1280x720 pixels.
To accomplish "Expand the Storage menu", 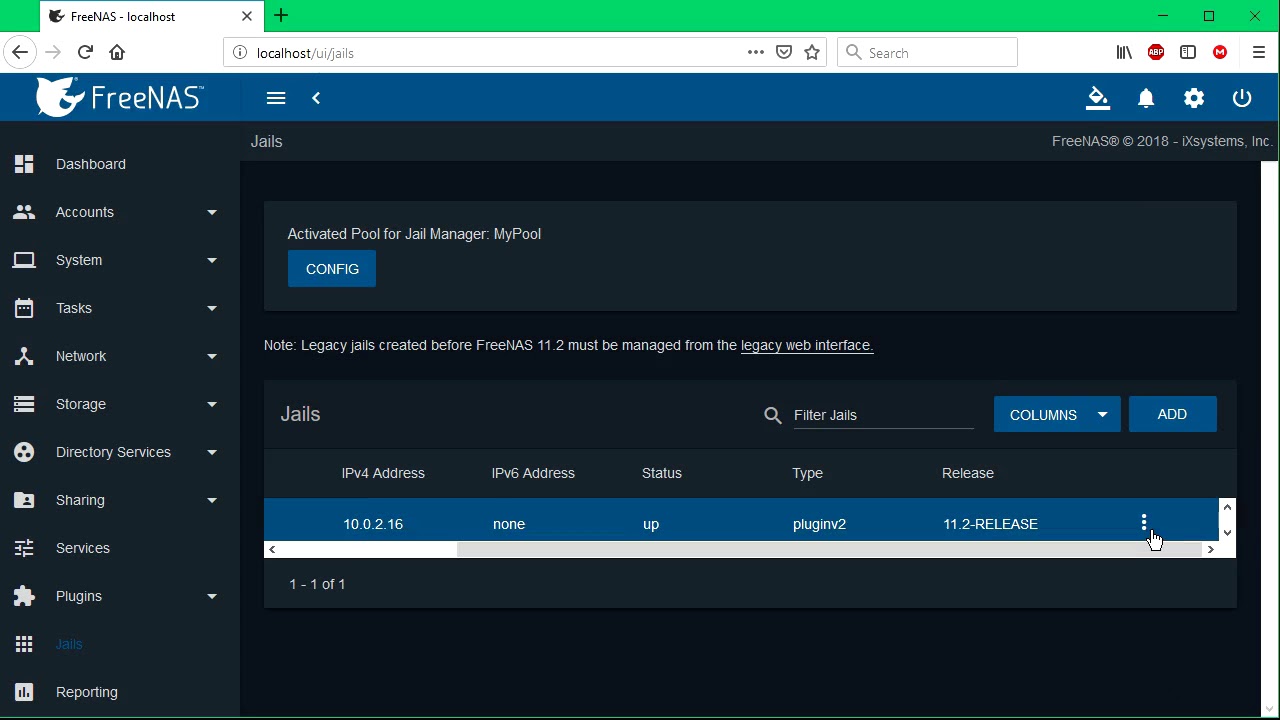I will tap(120, 404).
